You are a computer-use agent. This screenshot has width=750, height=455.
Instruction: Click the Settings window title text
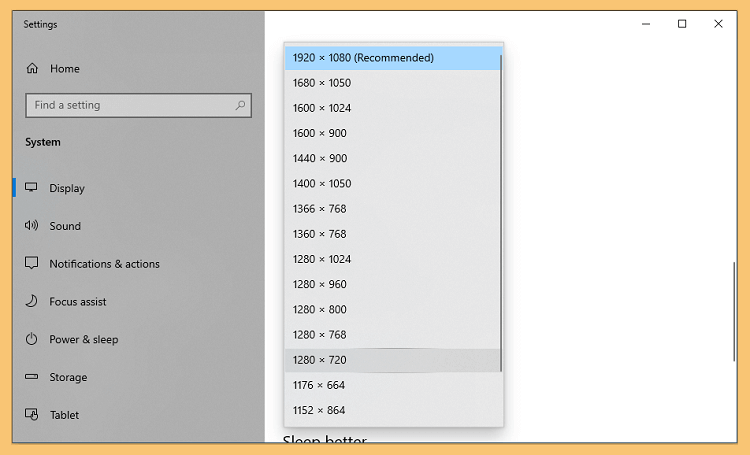(40, 24)
